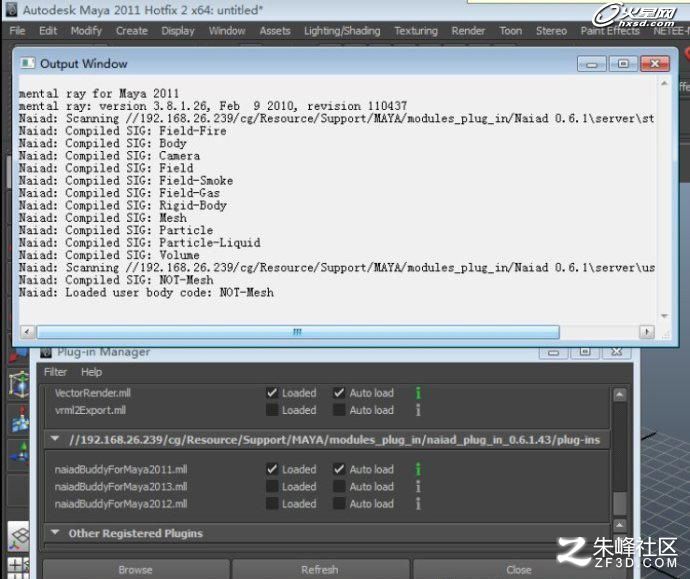Image resolution: width=690 pixels, height=579 pixels.
Task: Minimize the Output Window
Action: pyautogui.click(x=591, y=64)
